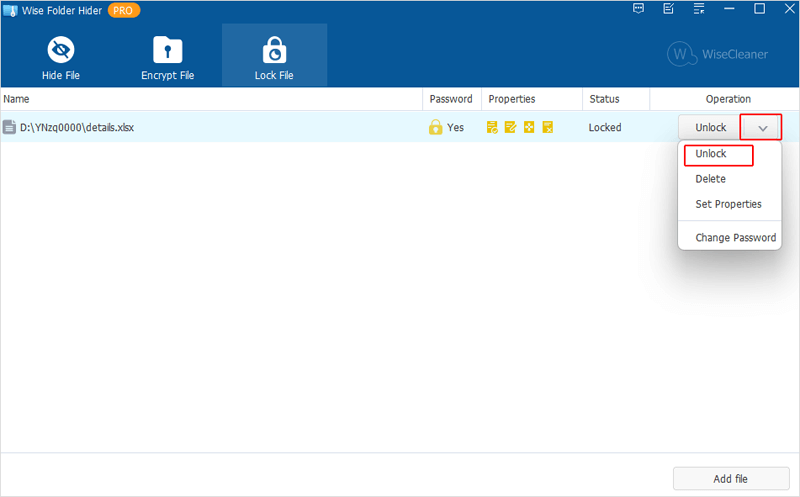Screen dimensions: 800x497
Task: Click the 'Yes' password text
Action: [455, 127]
